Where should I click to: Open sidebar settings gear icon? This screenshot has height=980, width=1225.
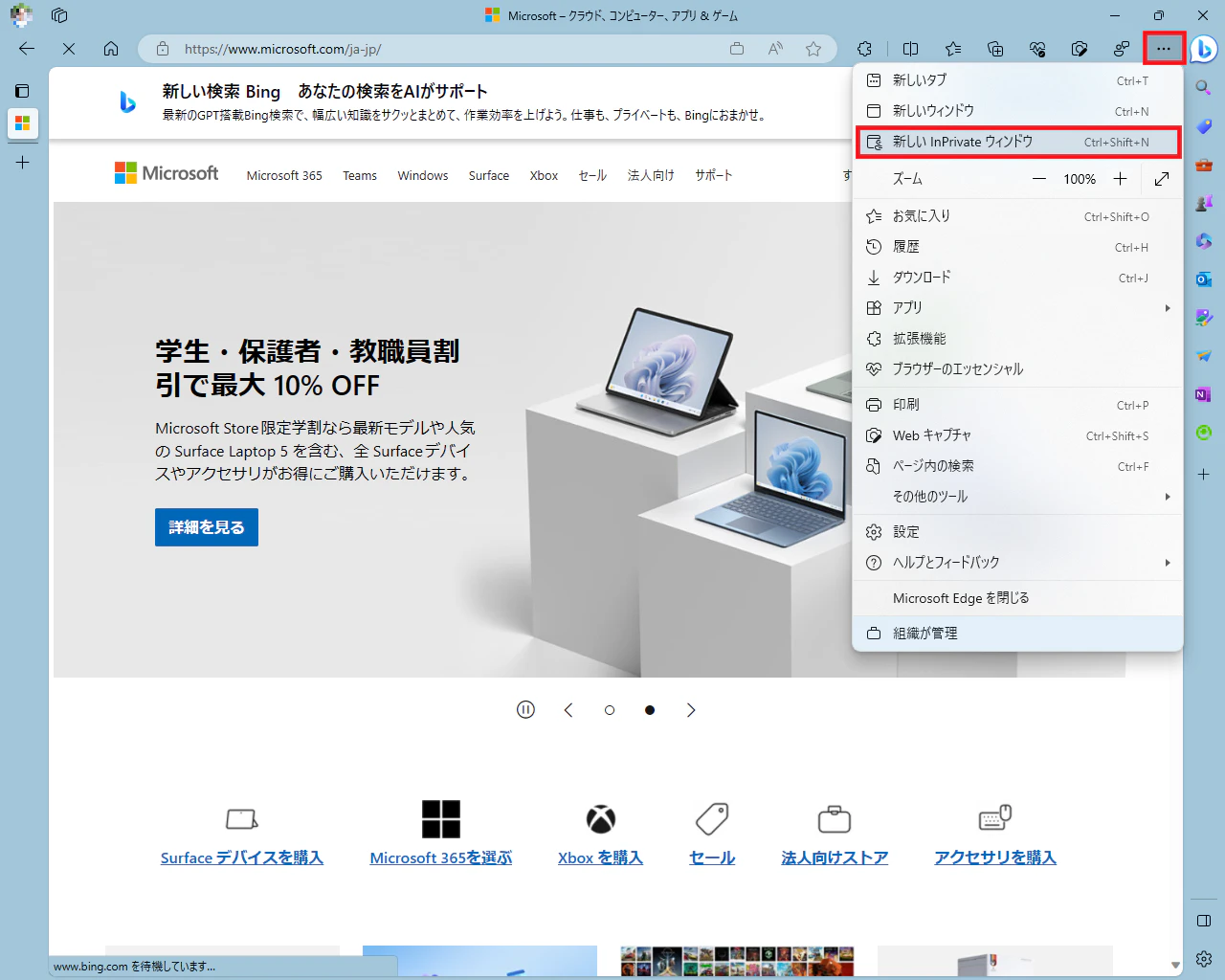[x=1204, y=959]
